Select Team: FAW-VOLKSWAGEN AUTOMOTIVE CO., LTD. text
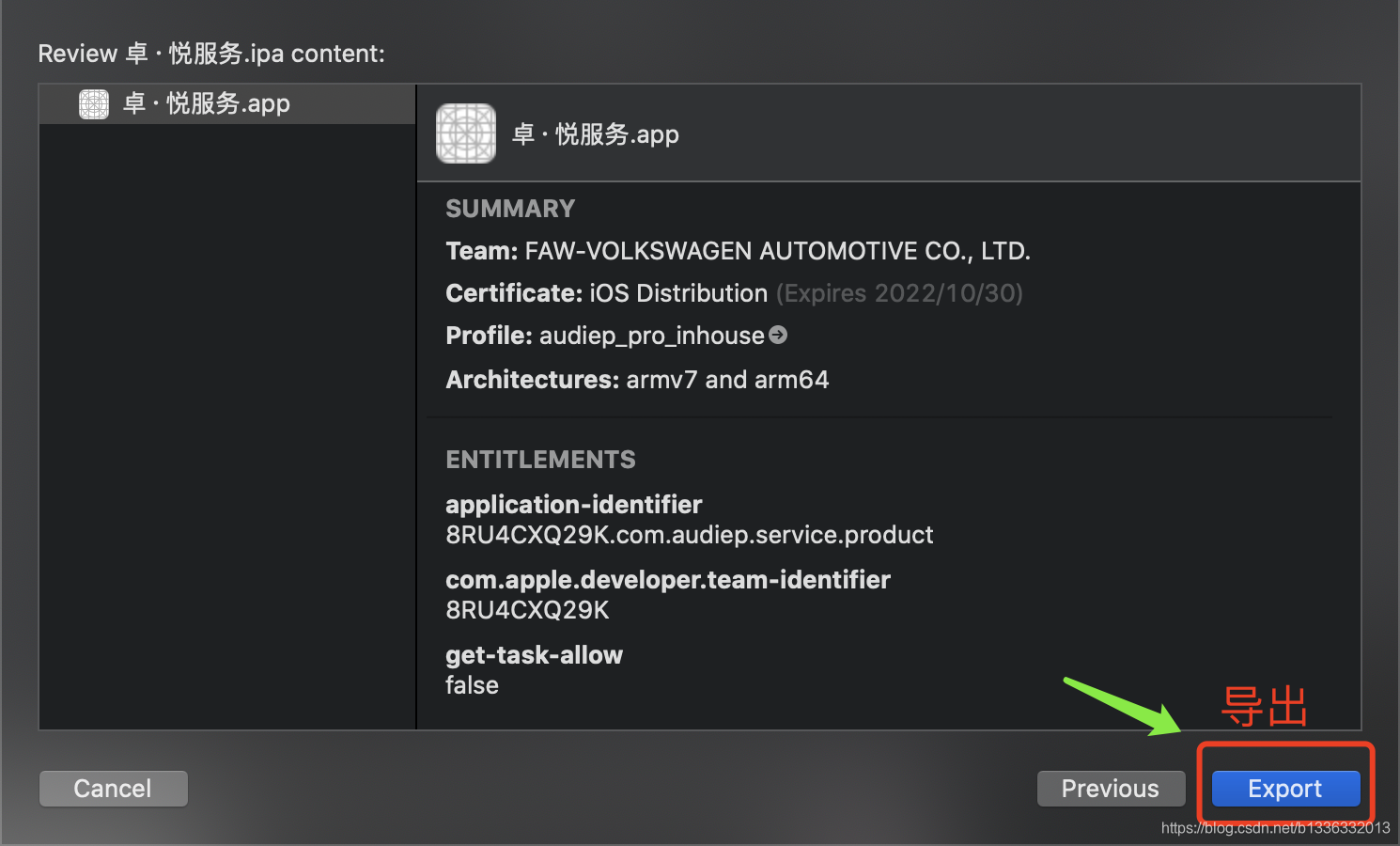1400x846 pixels. click(x=739, y=251)
